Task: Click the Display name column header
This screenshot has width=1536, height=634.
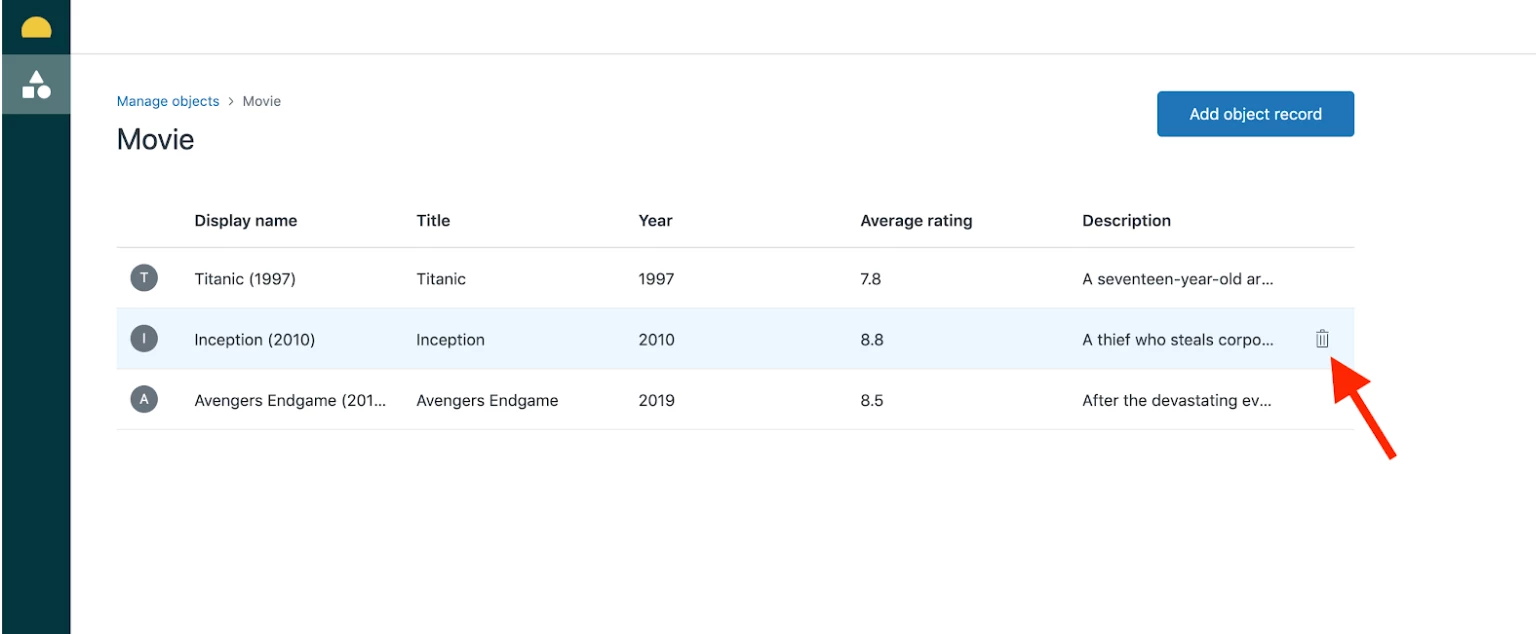Action: (246, 221)
